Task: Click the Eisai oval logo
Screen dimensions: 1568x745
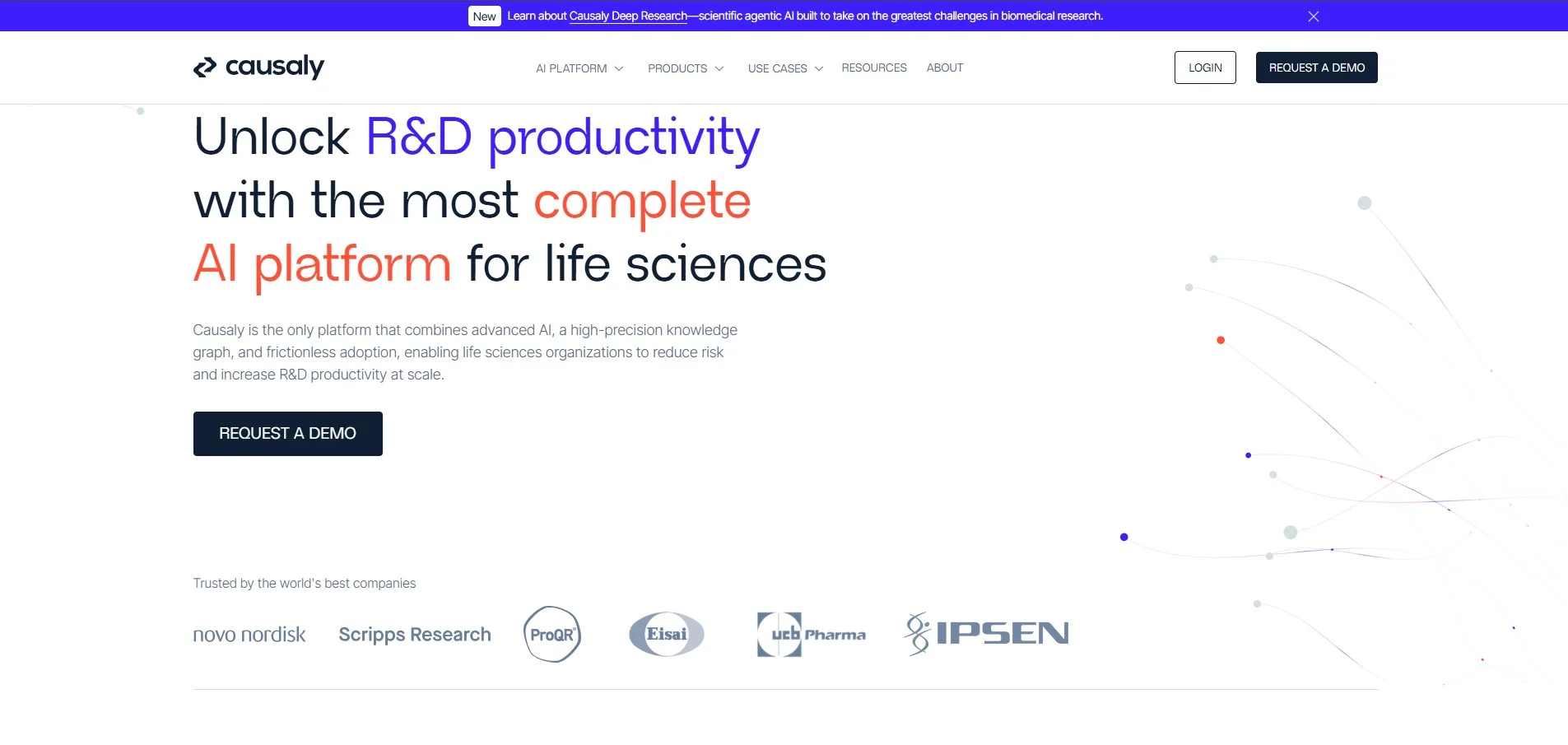Action: 667,634
